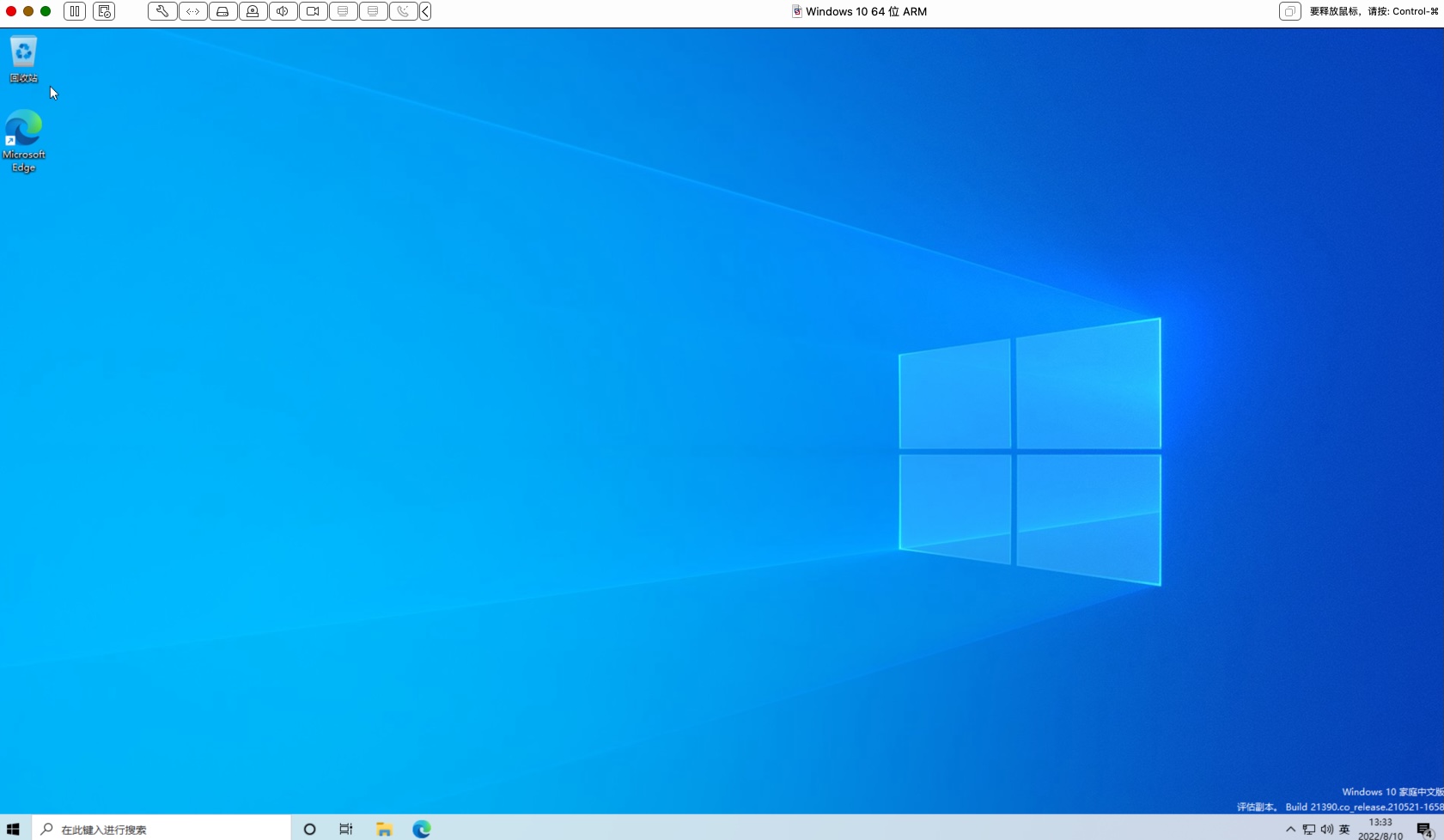The width and height of the screenshot is (1444, 840).
Task: Open Cortana circle icon in taskbar
Action: [310, 829]
